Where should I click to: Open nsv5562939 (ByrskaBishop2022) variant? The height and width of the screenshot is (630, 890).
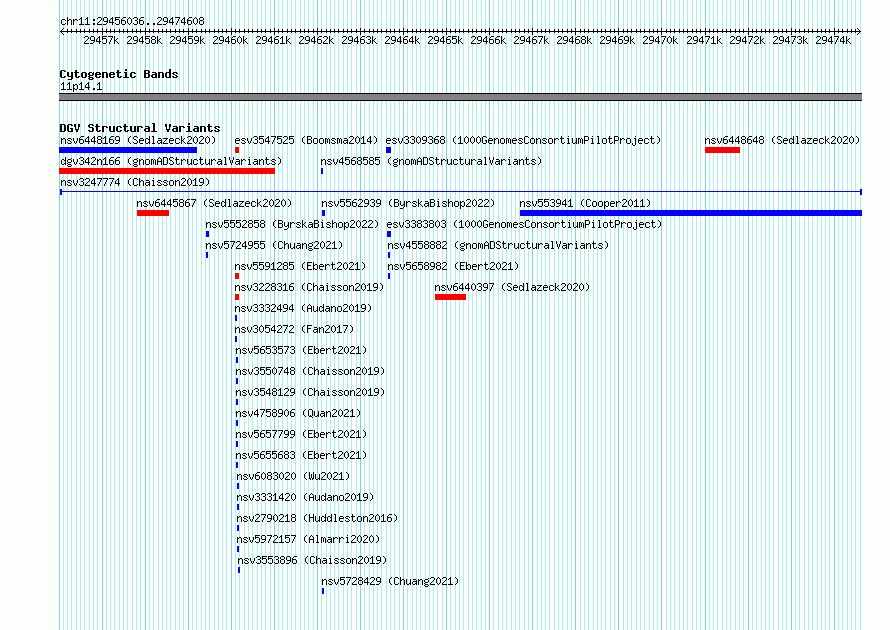[408, 203]
